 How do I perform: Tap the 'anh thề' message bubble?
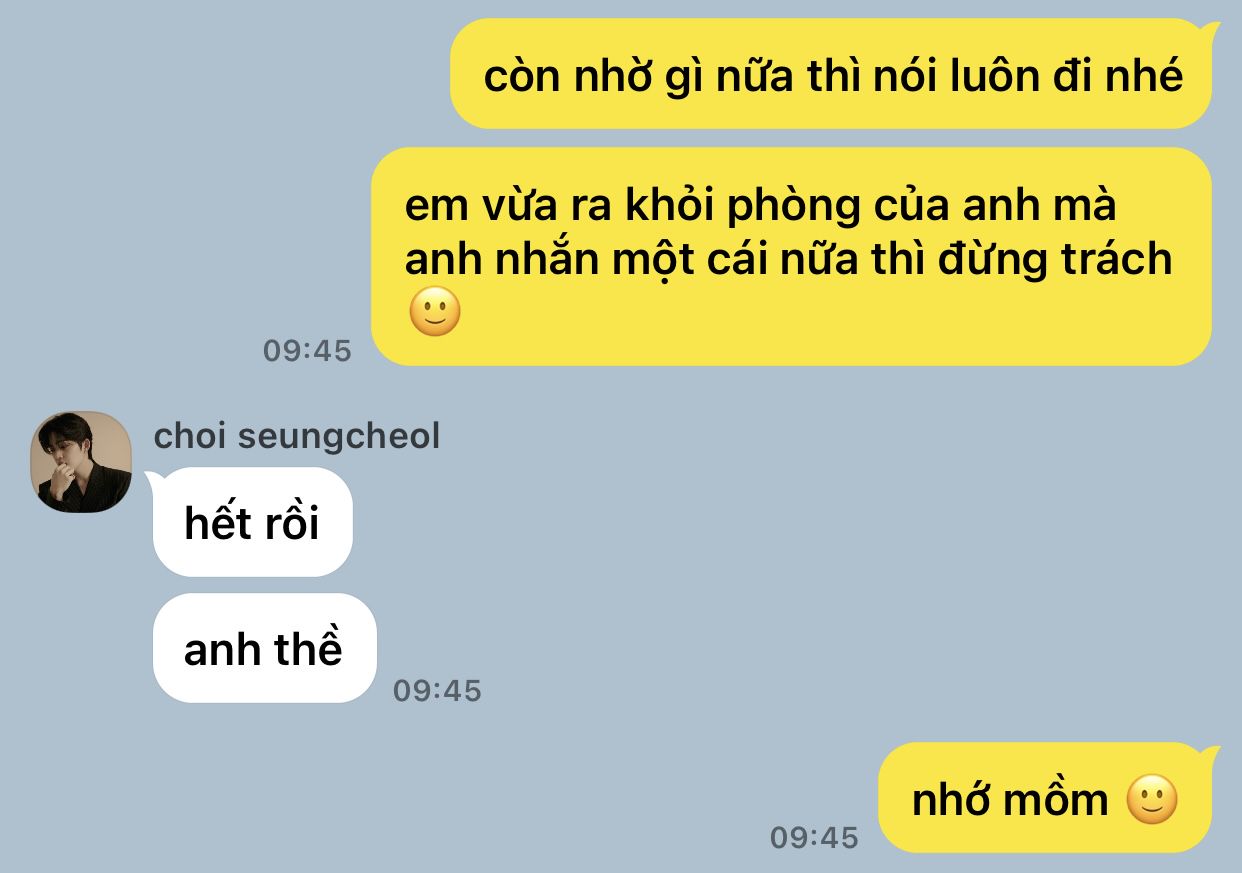click(264, 648)
